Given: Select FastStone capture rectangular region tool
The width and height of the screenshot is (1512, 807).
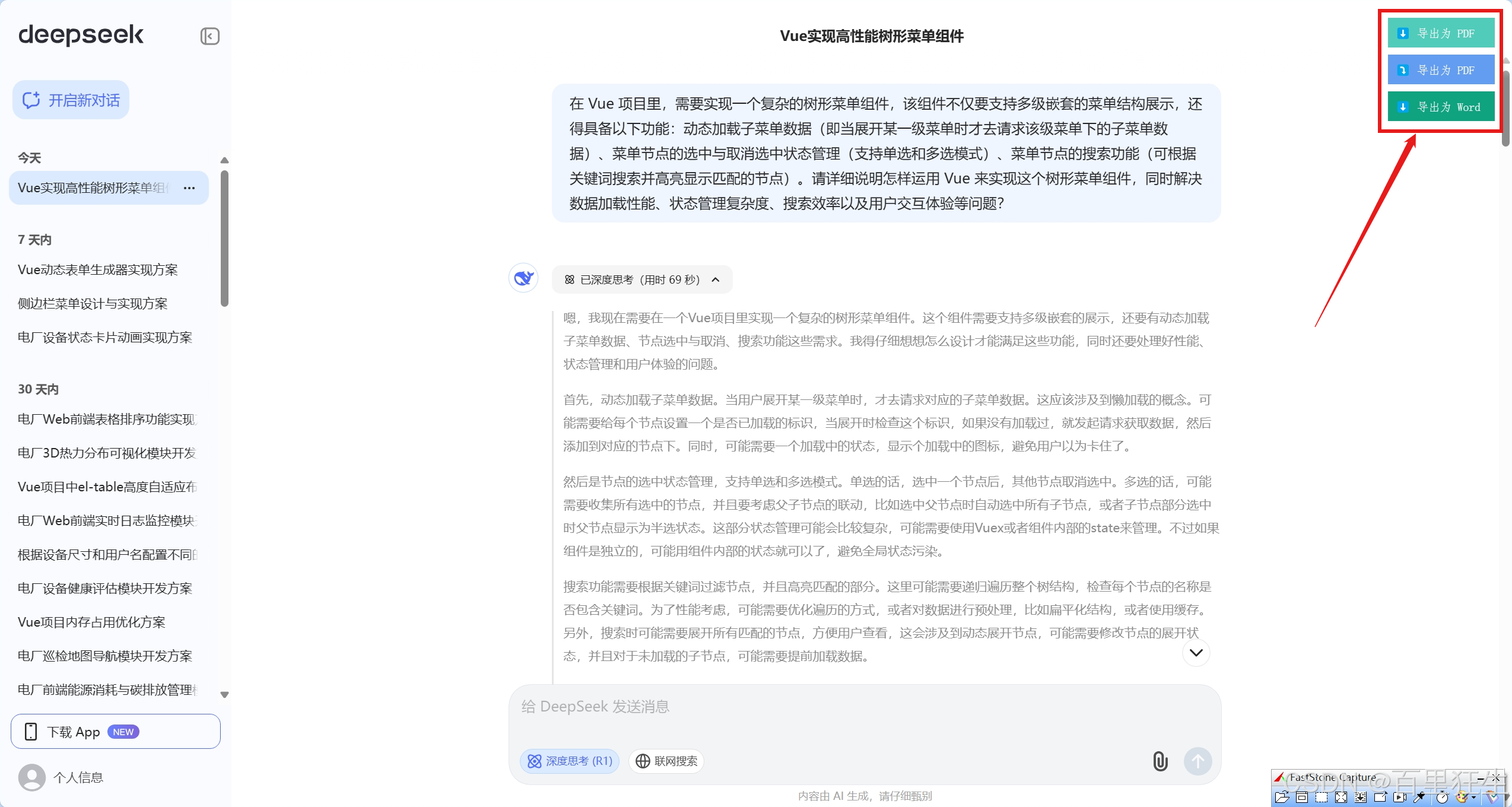Looking at the screenshot, I should point(1322,797).
